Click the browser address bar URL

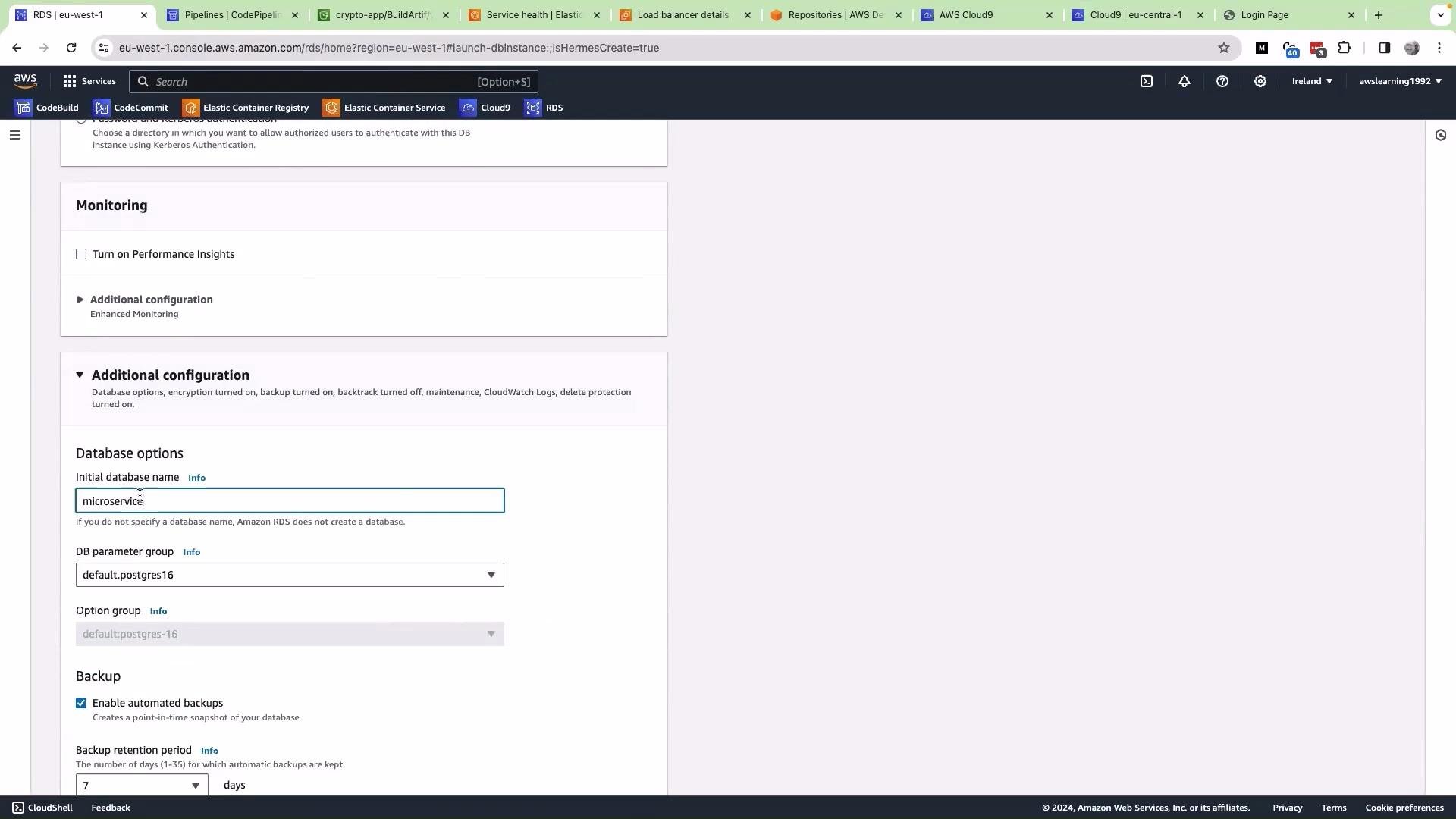pos(388,48)
